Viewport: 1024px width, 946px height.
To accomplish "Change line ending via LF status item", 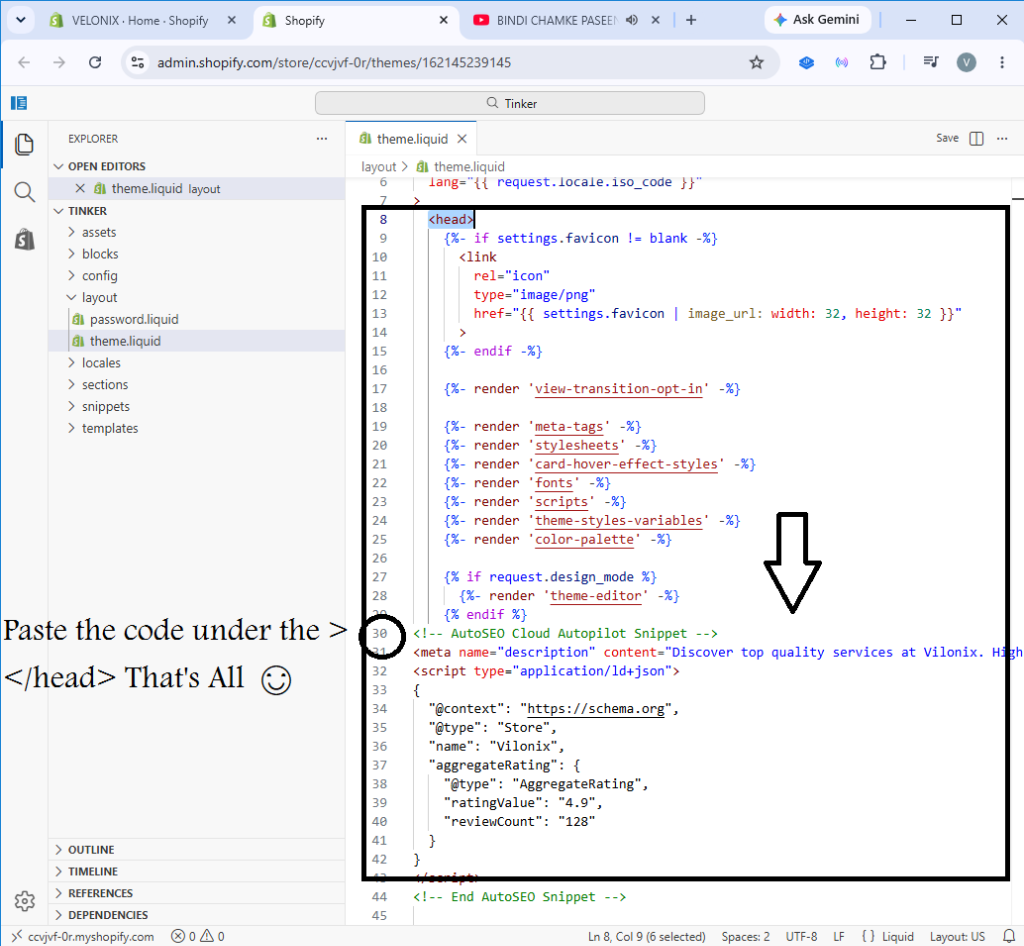I will (x=839, y=936).
